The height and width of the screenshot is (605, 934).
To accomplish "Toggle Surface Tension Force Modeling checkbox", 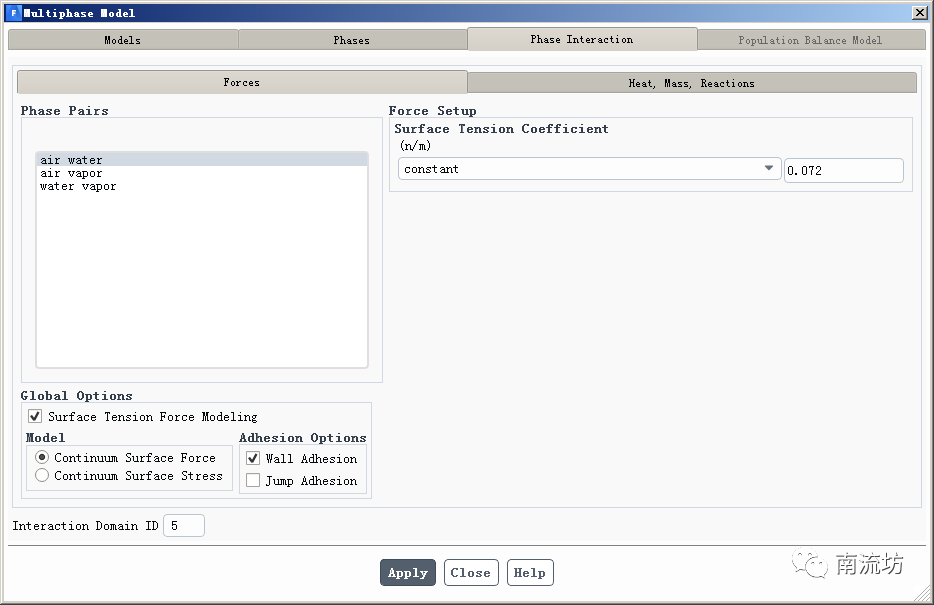I will pos(35,416).
